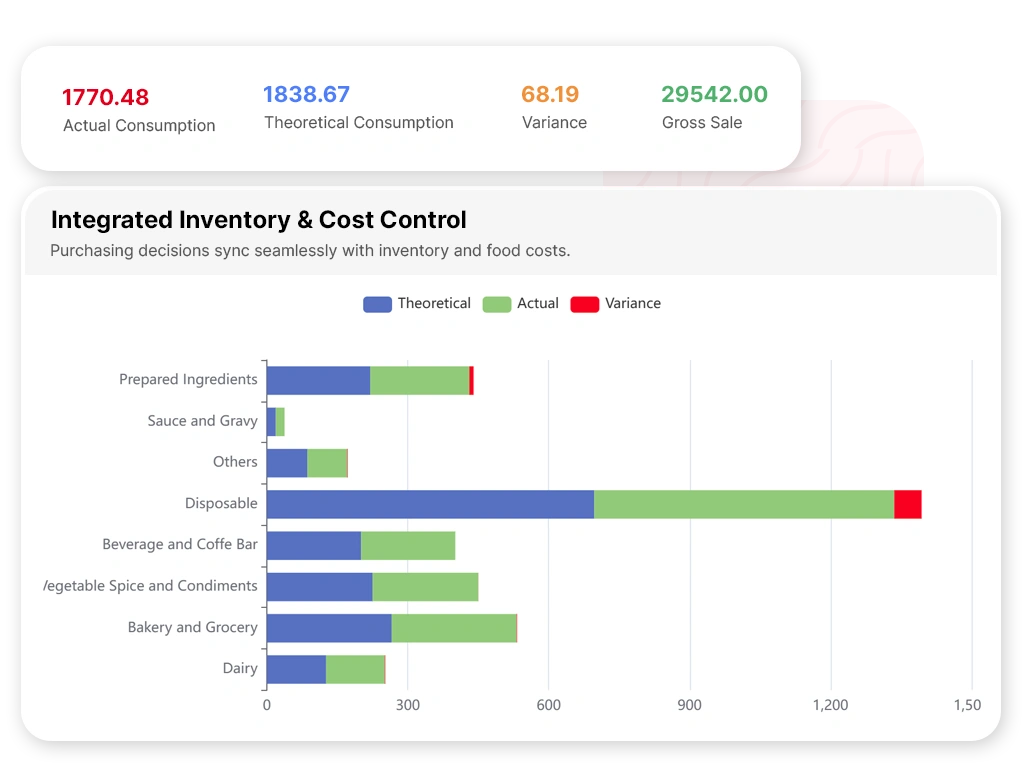Screen dimensions: 1024x768
Task: Click Prepared Ingredients blue bar segment
Action: 319,381
